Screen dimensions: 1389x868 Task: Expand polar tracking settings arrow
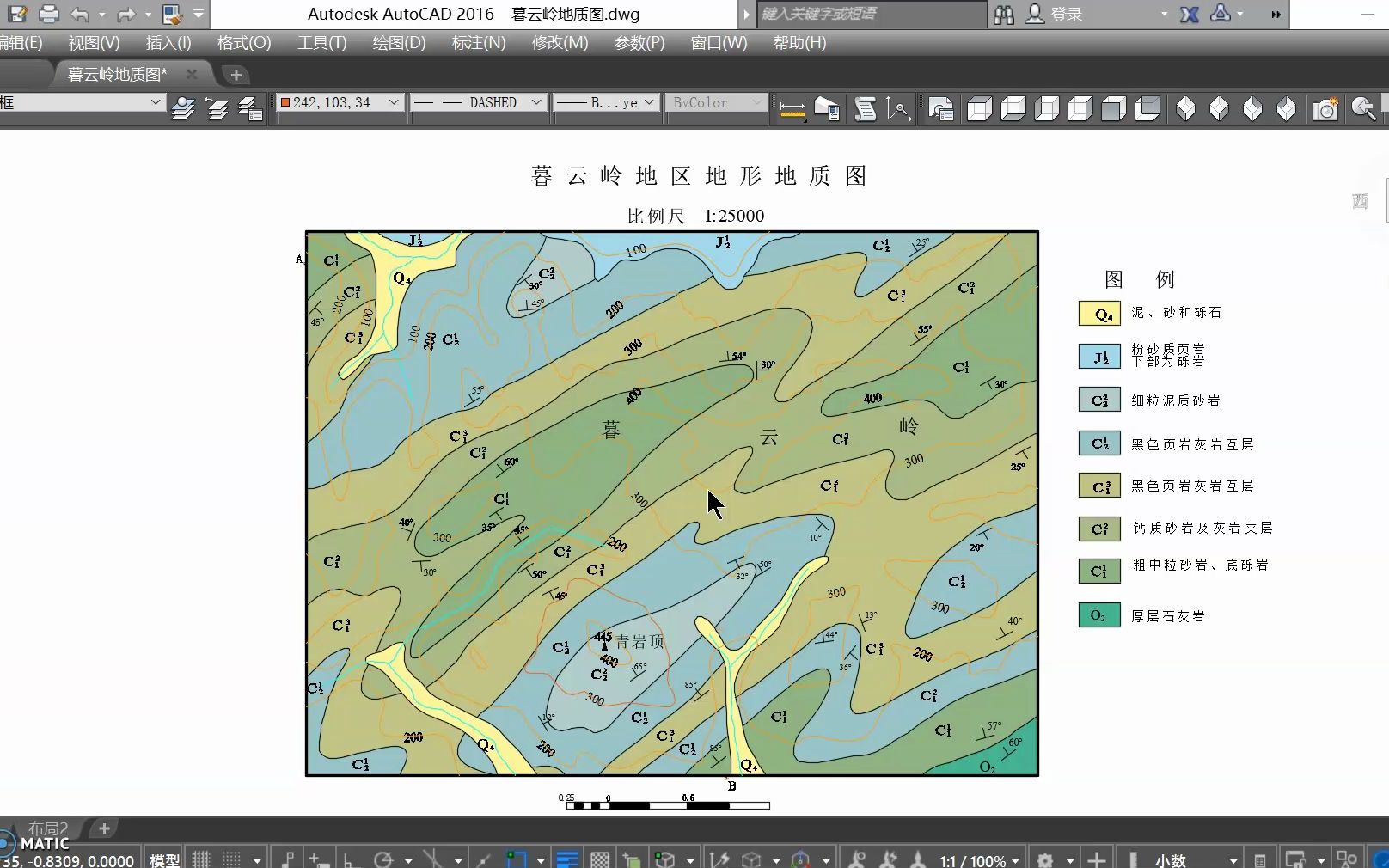click(x=407, y=860)
